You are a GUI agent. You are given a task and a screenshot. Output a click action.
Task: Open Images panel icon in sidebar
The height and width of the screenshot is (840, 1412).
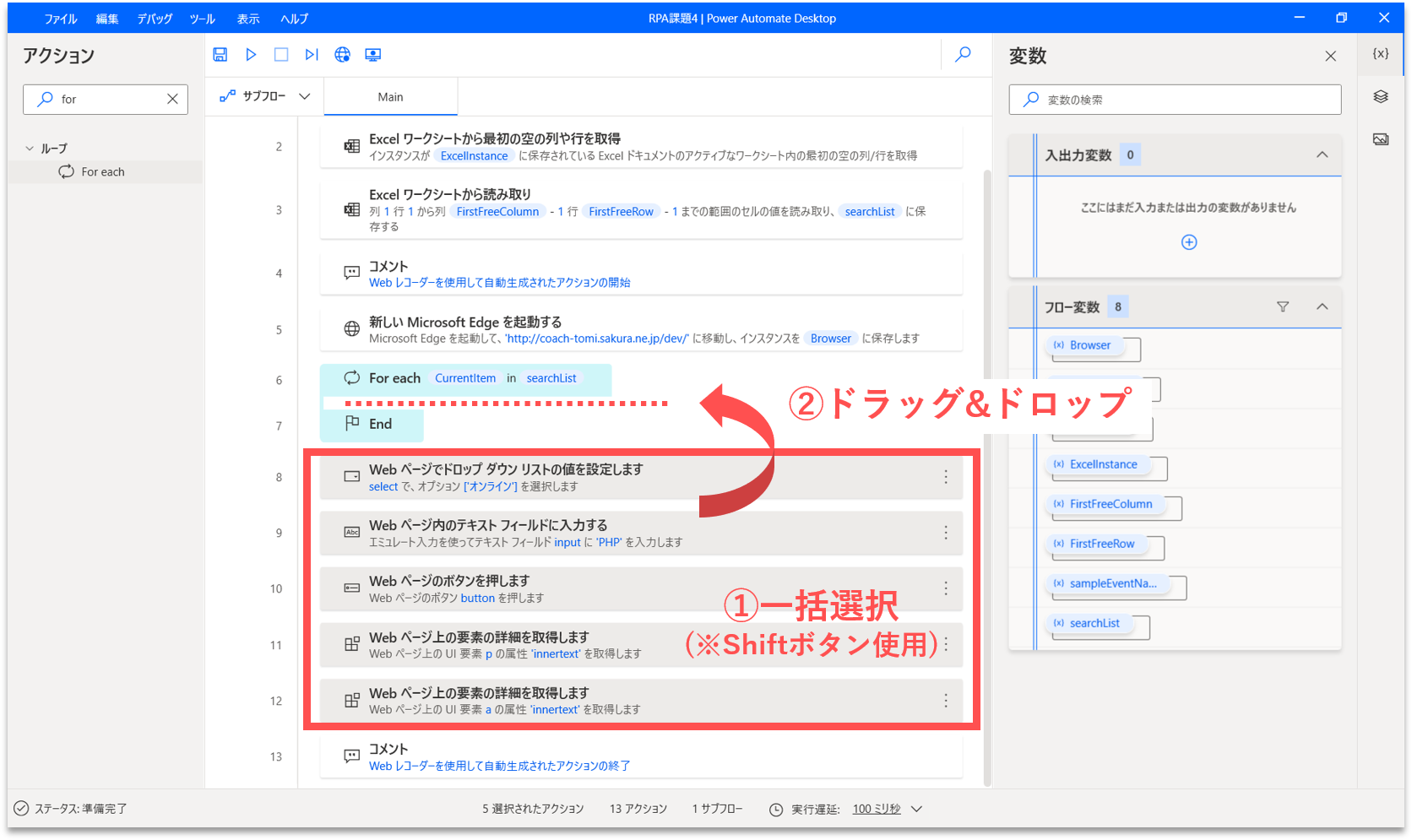point(1381,139)
